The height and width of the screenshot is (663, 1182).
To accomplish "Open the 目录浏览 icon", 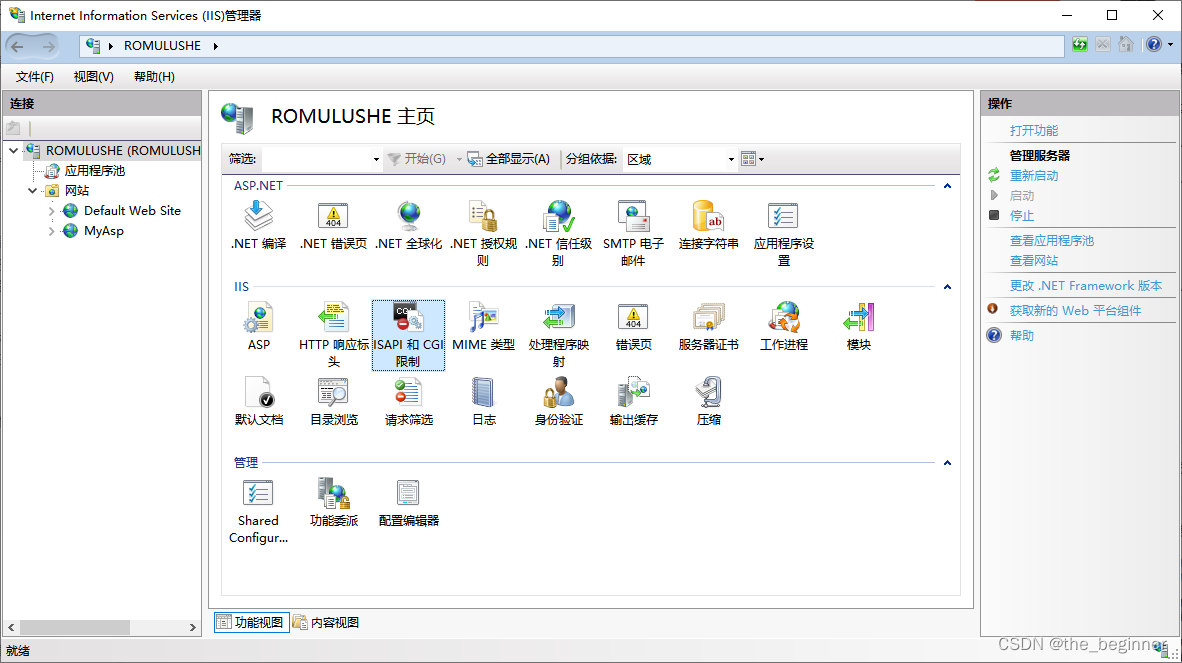I will (333, 393).
